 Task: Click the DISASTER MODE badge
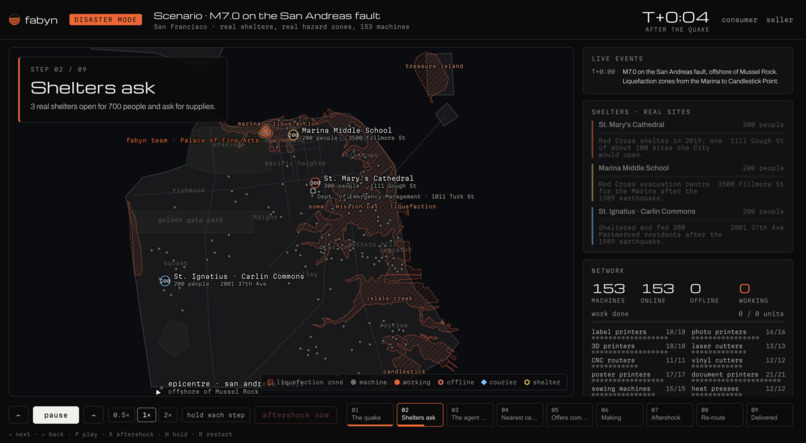[x=105, y=20]
